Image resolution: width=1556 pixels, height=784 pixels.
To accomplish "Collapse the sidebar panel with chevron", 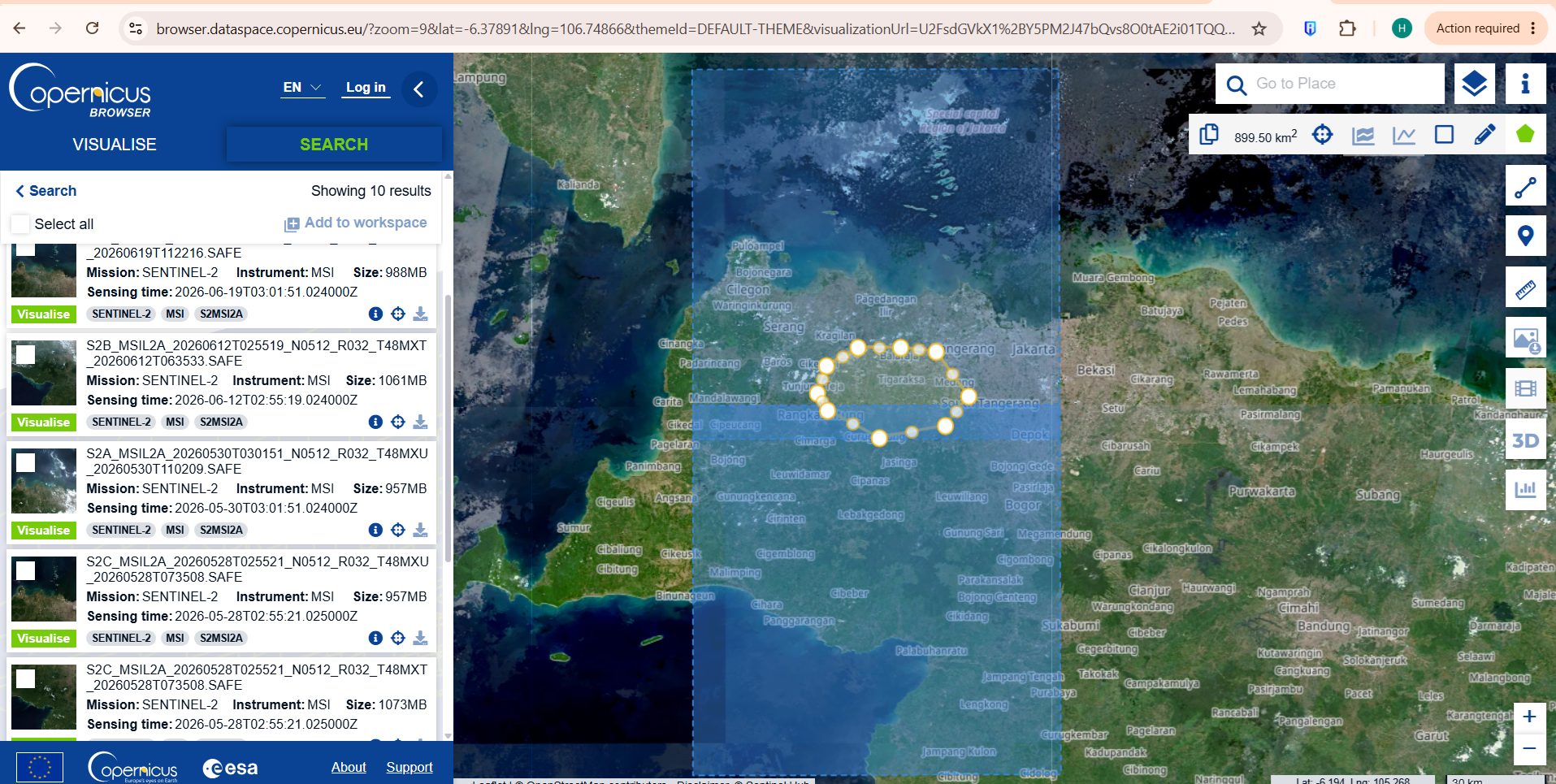I will (x=419, y=89).
